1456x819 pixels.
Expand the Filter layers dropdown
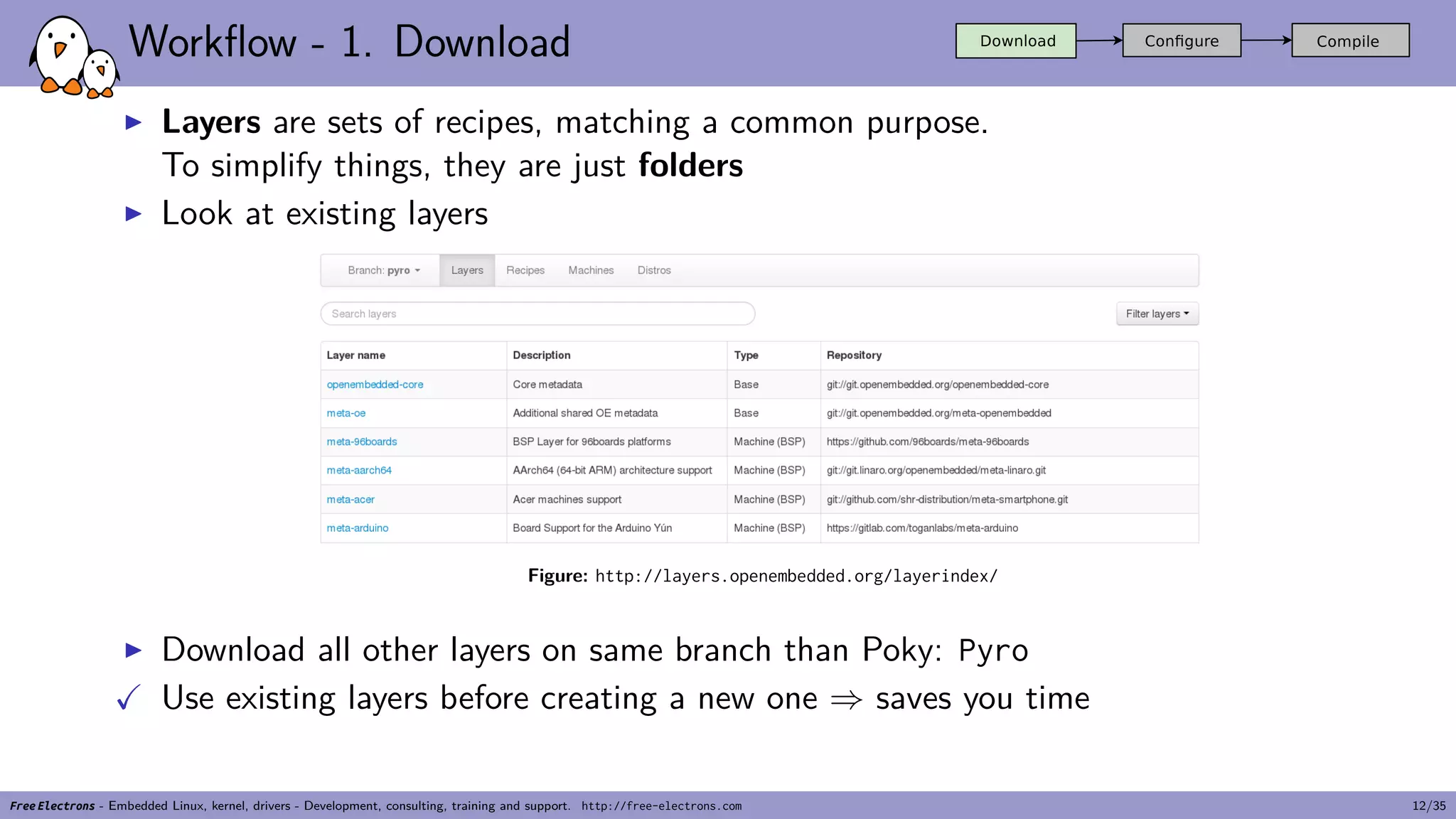point(1157,314)
